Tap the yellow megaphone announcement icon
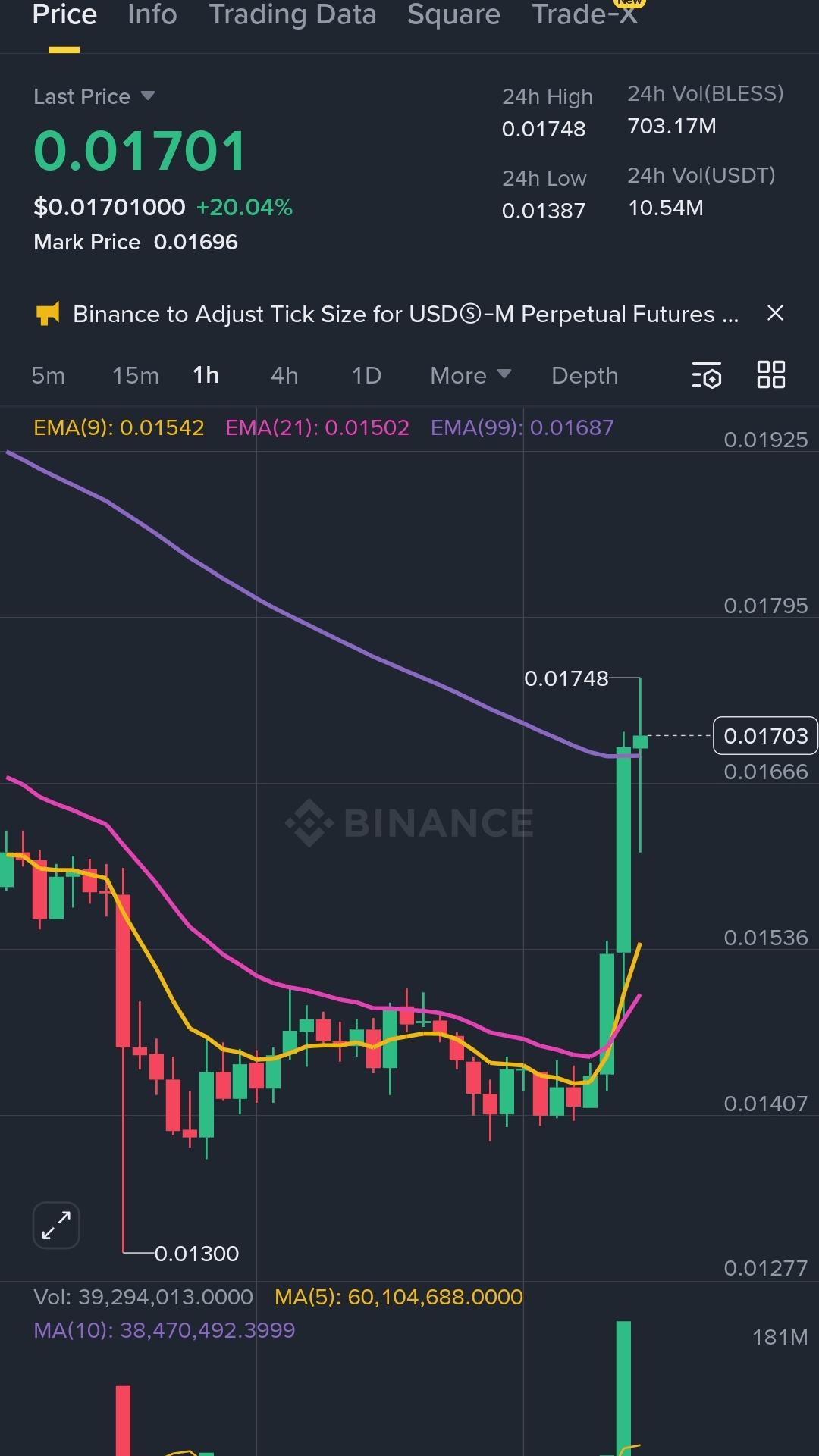The height and width of the screenshot is (1456, 819). (x=48, y=314)
